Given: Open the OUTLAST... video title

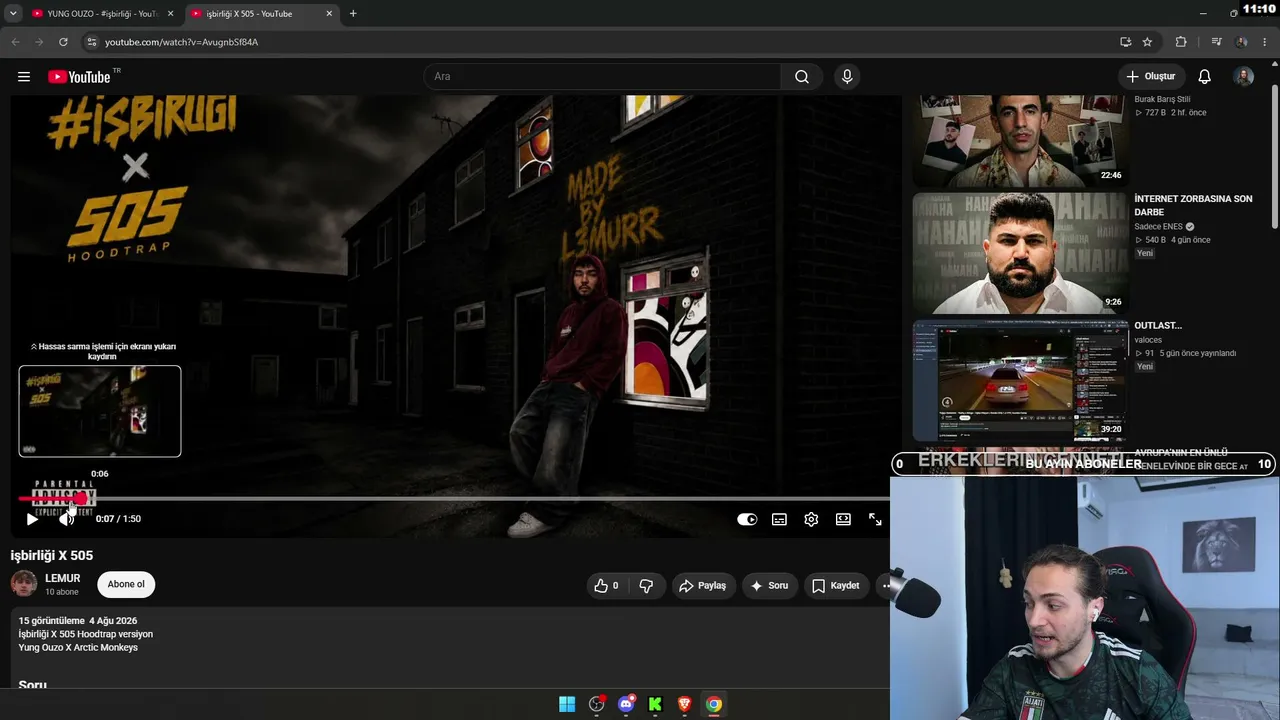Looking at the screenshot, I should (x=1158, y=326).
